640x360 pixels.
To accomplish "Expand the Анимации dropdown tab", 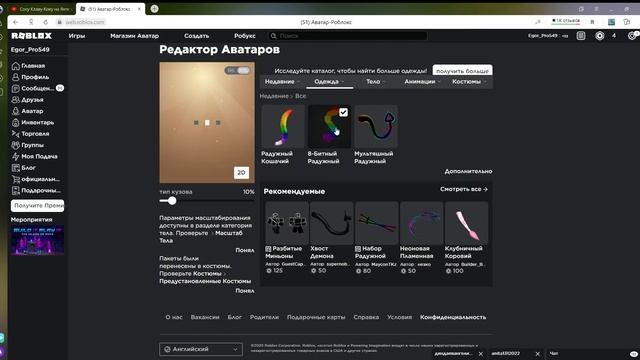I will [422, 82].
